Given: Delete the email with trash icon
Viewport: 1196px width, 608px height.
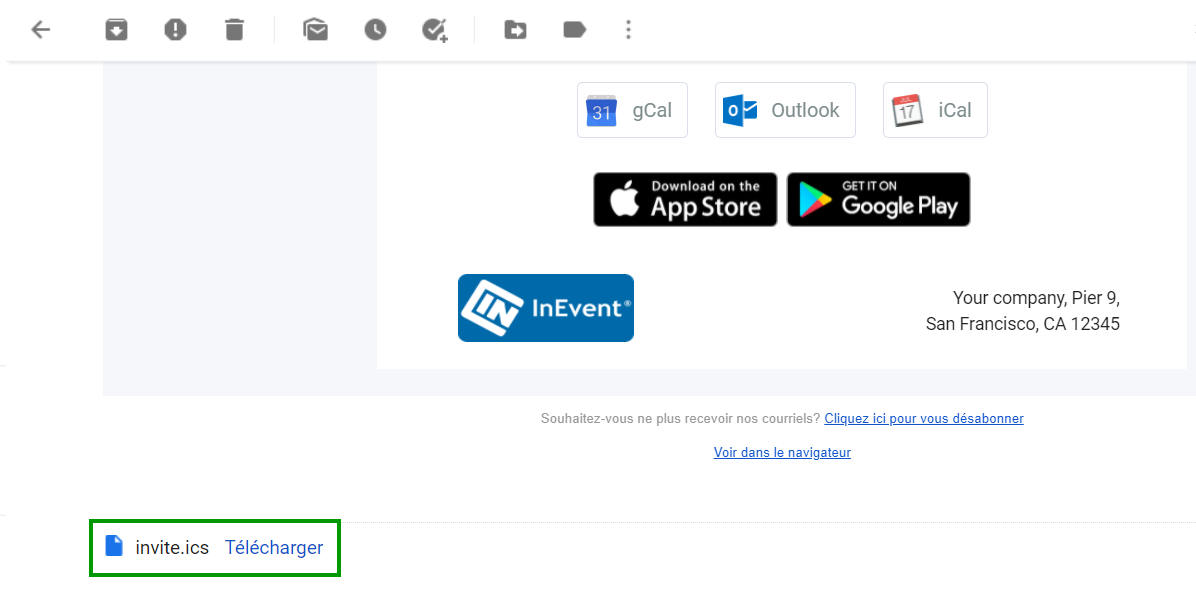Looking at the screenshot, I should pyautogui.click(x=234, y=30).
